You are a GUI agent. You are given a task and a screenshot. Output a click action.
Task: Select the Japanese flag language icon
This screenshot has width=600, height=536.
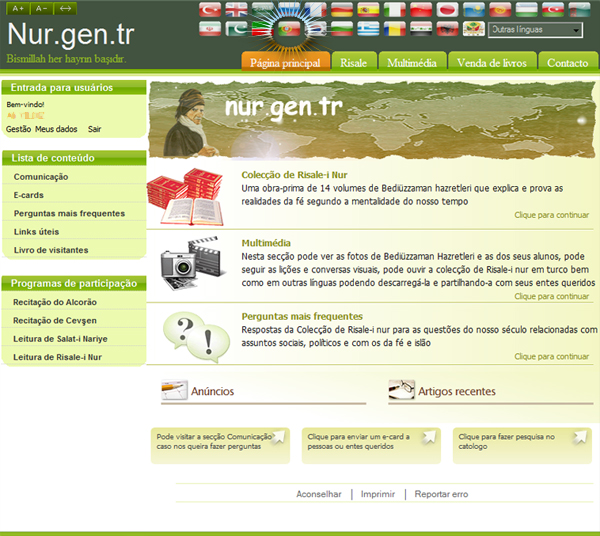pos(447,10)
